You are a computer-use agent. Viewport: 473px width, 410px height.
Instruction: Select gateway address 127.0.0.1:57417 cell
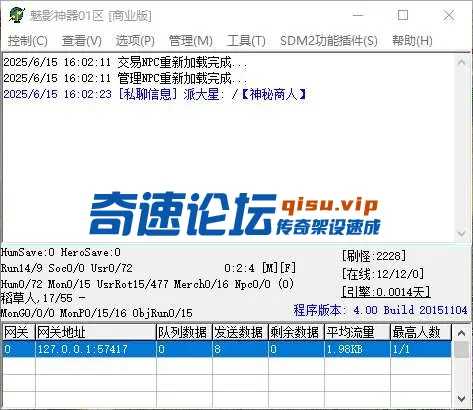pos(96,349)
